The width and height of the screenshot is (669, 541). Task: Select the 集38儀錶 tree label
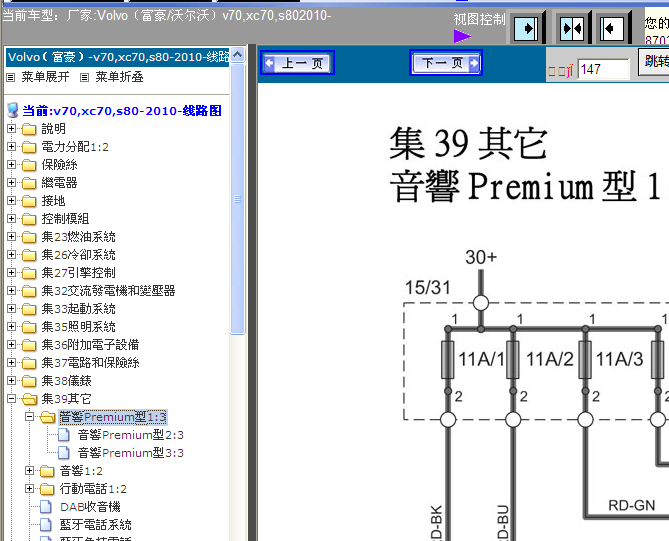(x=66, y=381)
